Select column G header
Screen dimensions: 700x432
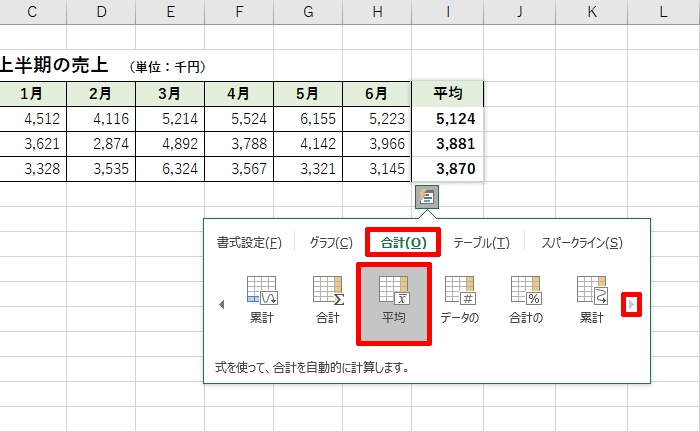point(308,12)
